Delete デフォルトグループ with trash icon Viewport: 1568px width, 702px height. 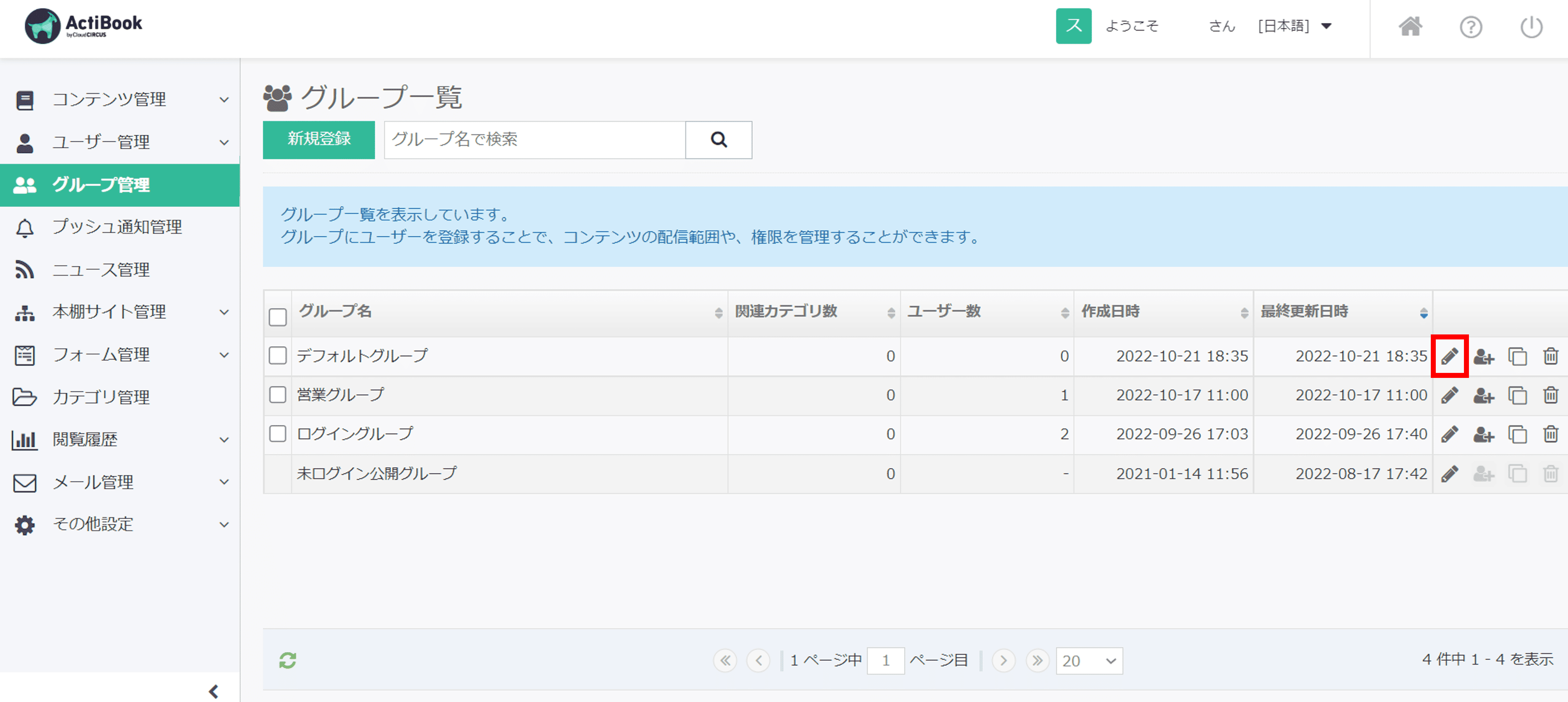[1550, 357]
